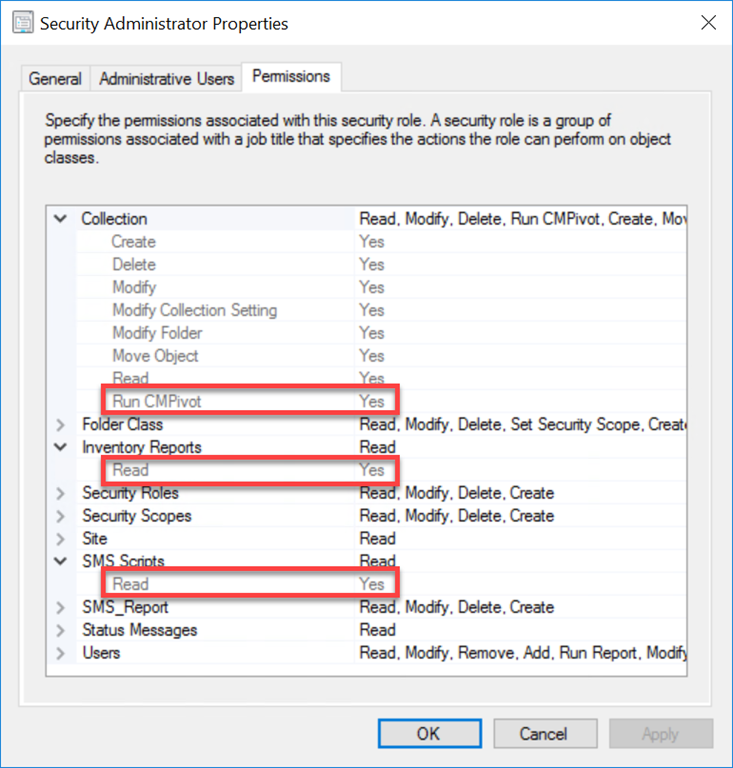The width and height of the screenshot is (733, 768).
Task: Collapse the Collection permissions node
Action: pyautogui.click(x=61, y=218)
